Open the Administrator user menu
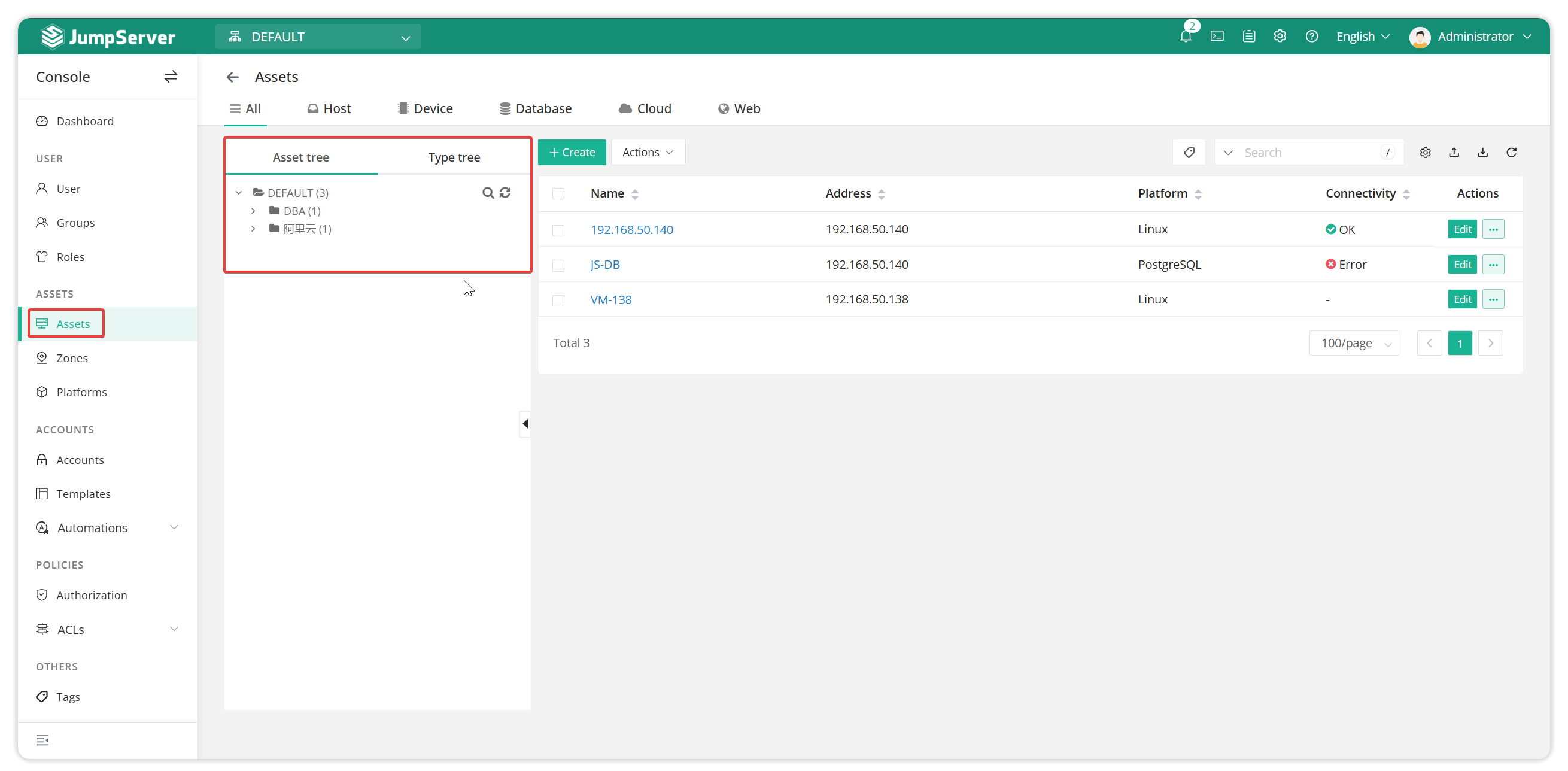This screenshot has height=771, width=1568. coord(1470,37)
